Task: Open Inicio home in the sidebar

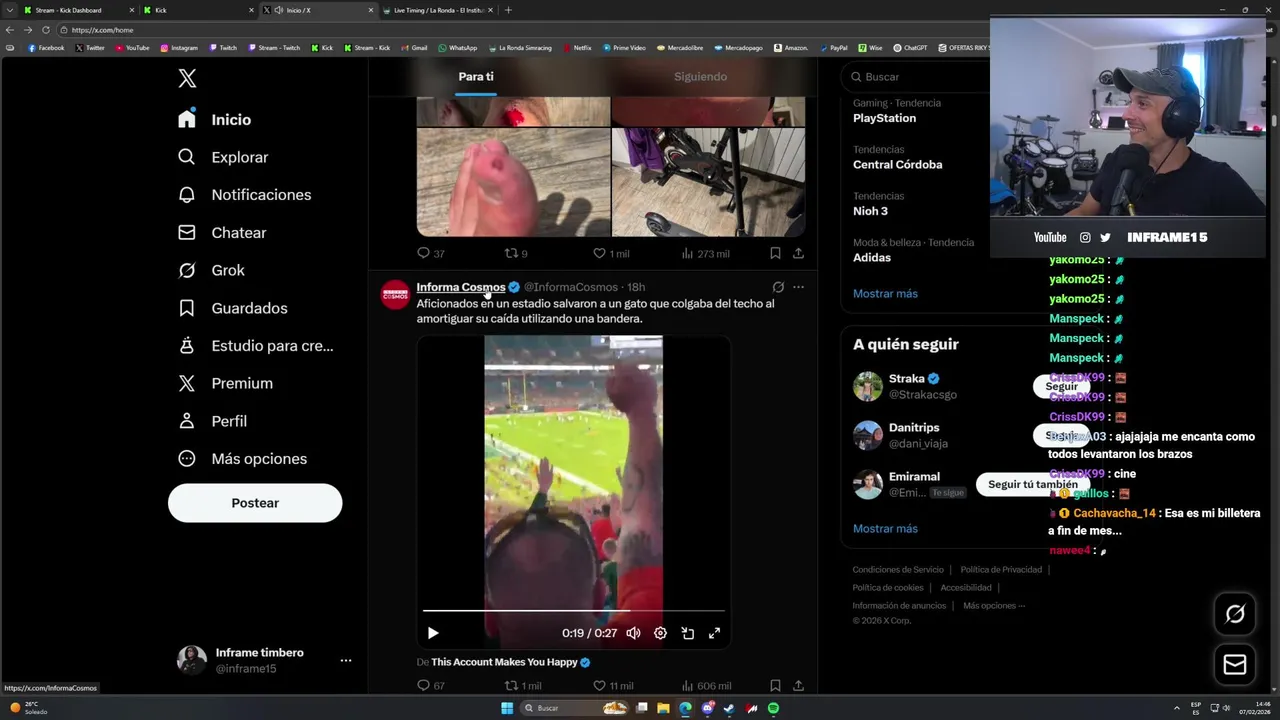Action: tap(214, 119)
